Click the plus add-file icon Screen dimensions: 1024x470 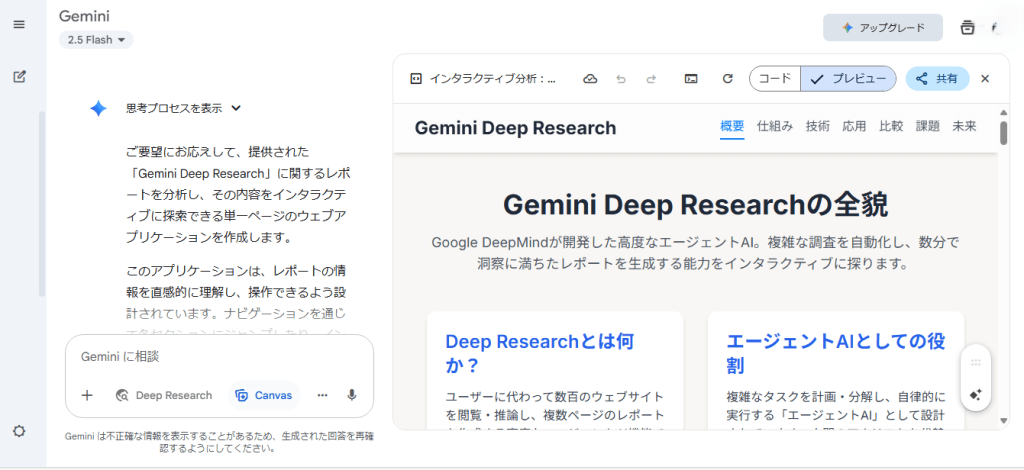[x=87, y=395]
